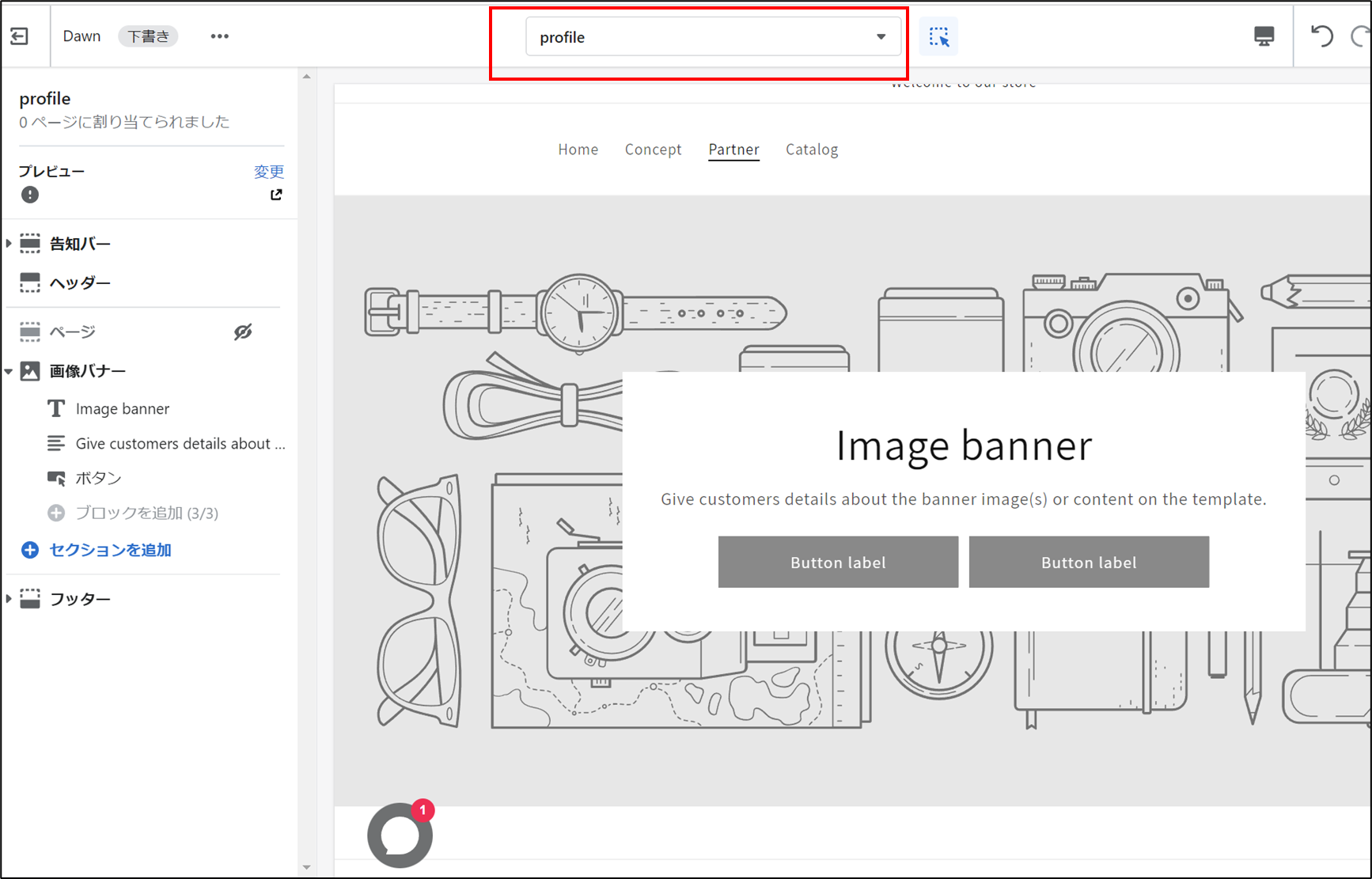Click the Image banner heading in preview
The width and height of the screenshot is (1372, 879).
pos(964,445)
